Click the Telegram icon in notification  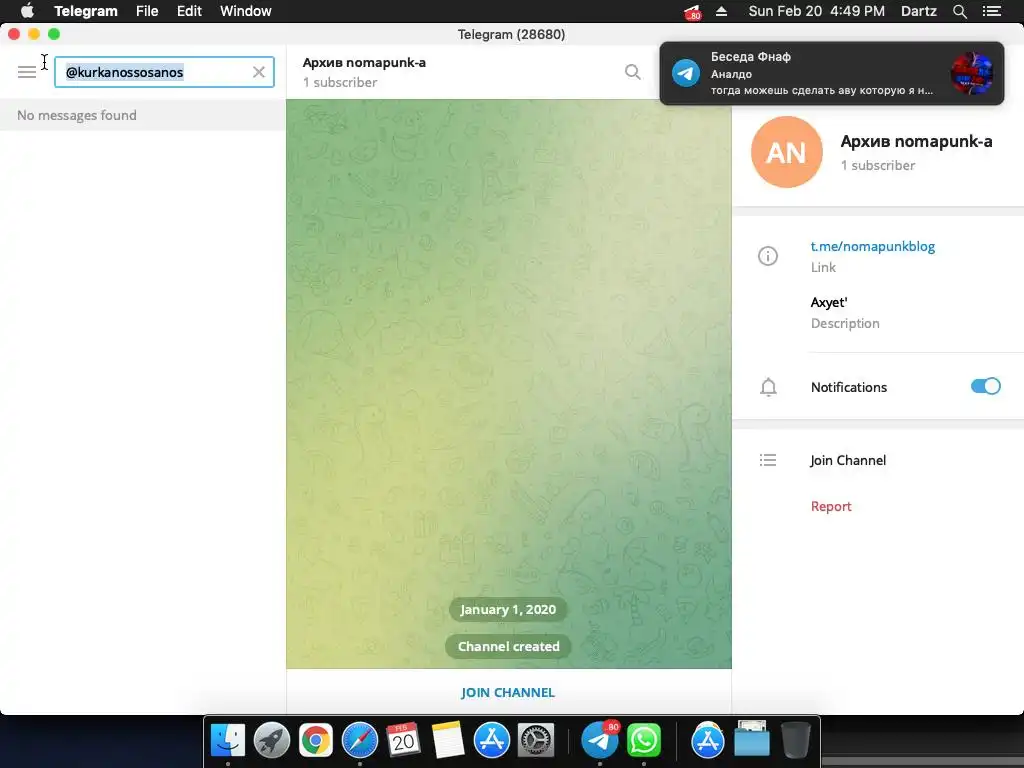coord(686,73)
